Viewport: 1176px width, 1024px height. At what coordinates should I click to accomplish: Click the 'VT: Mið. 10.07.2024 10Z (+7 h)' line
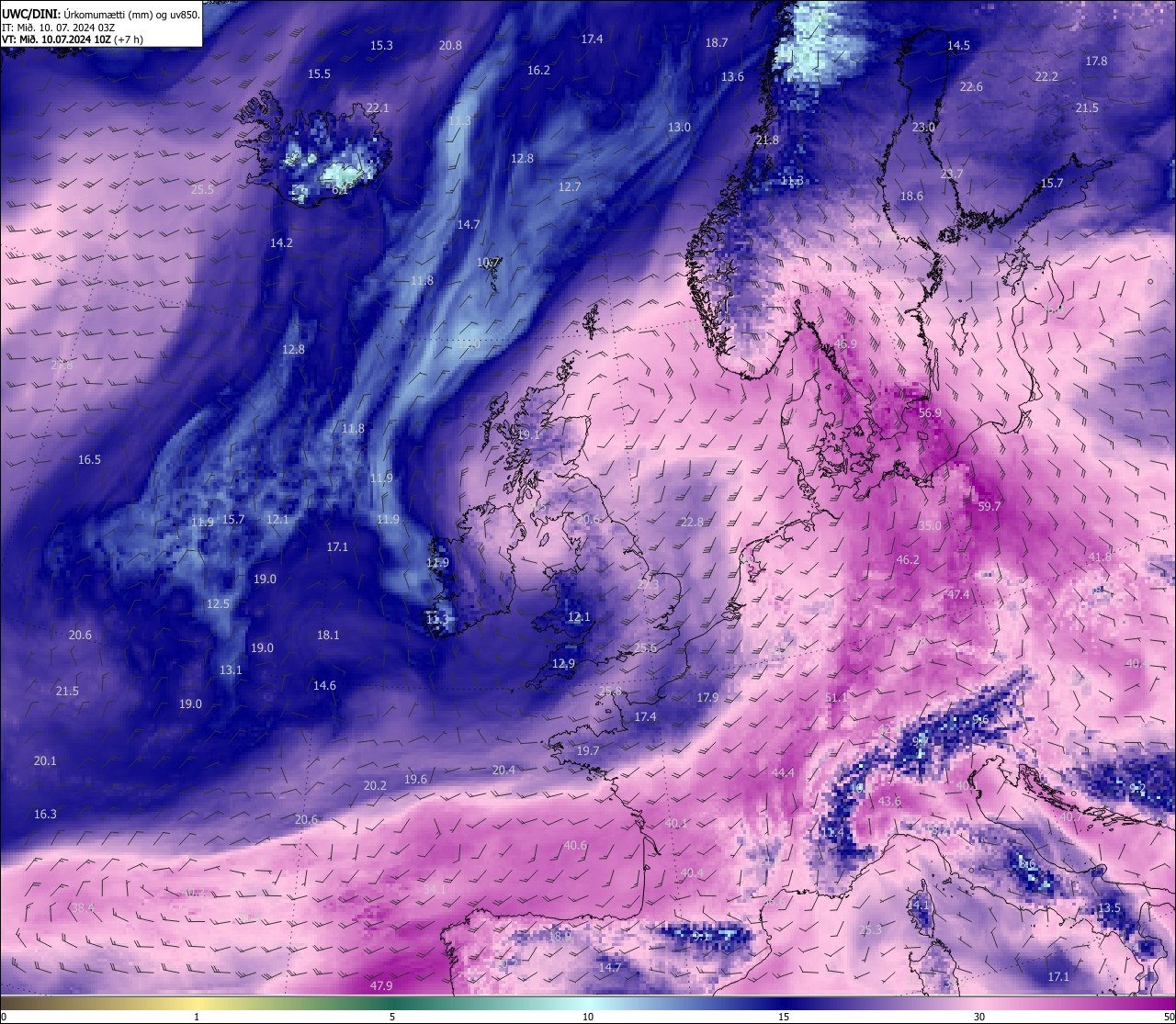[x=72, y=39]
